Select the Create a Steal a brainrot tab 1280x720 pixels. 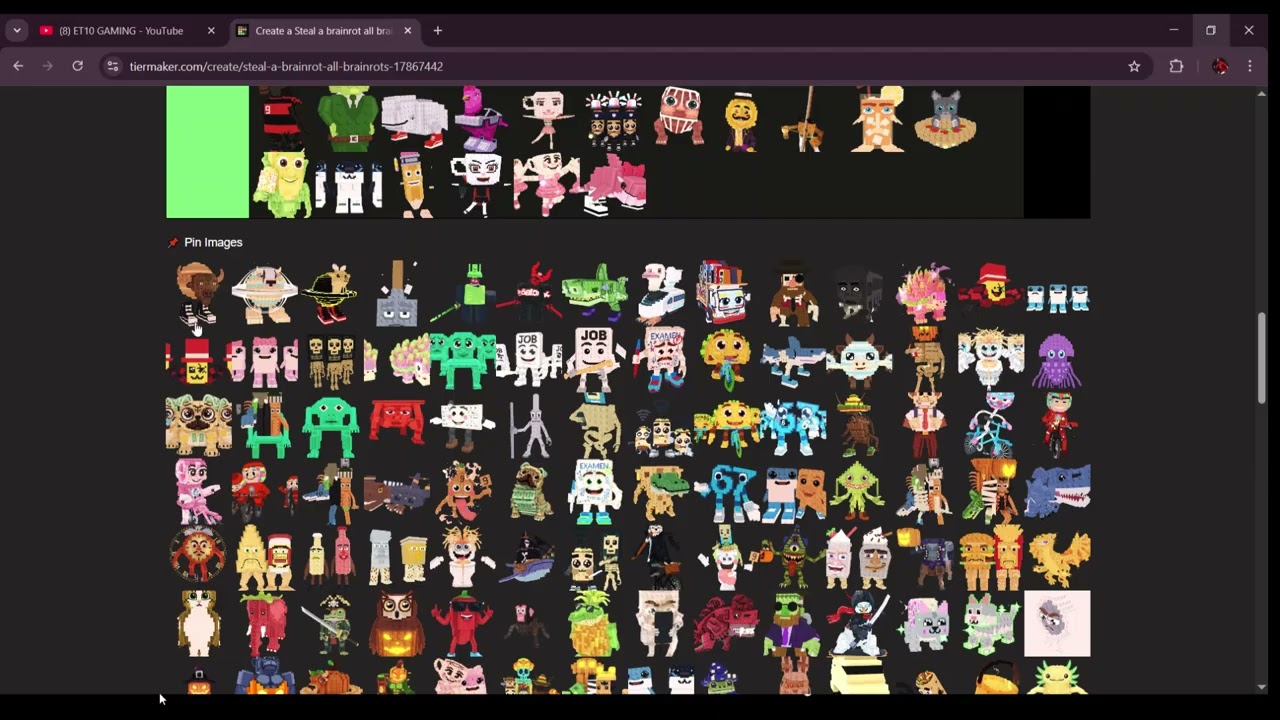coord(323,31)
